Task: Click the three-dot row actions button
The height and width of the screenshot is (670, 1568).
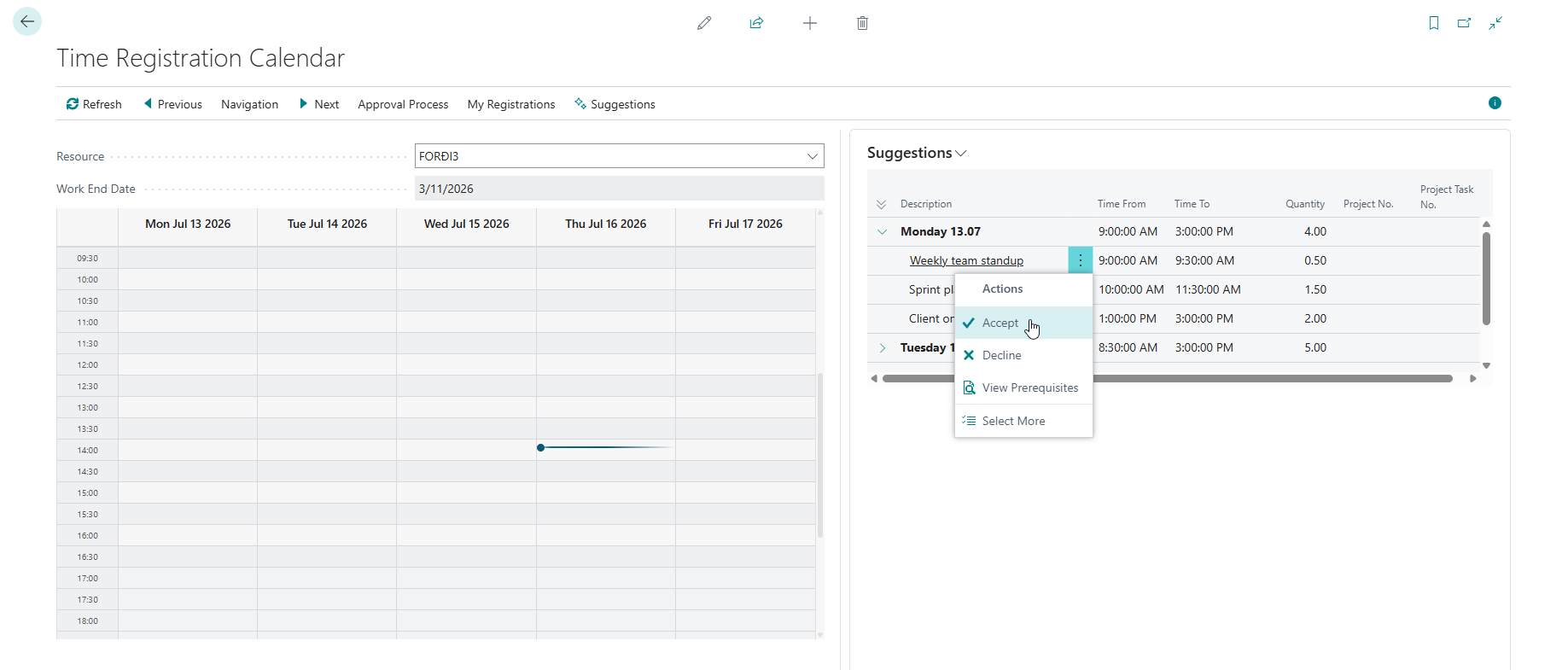Action: pyautogui.click(x=1081, y=260)
